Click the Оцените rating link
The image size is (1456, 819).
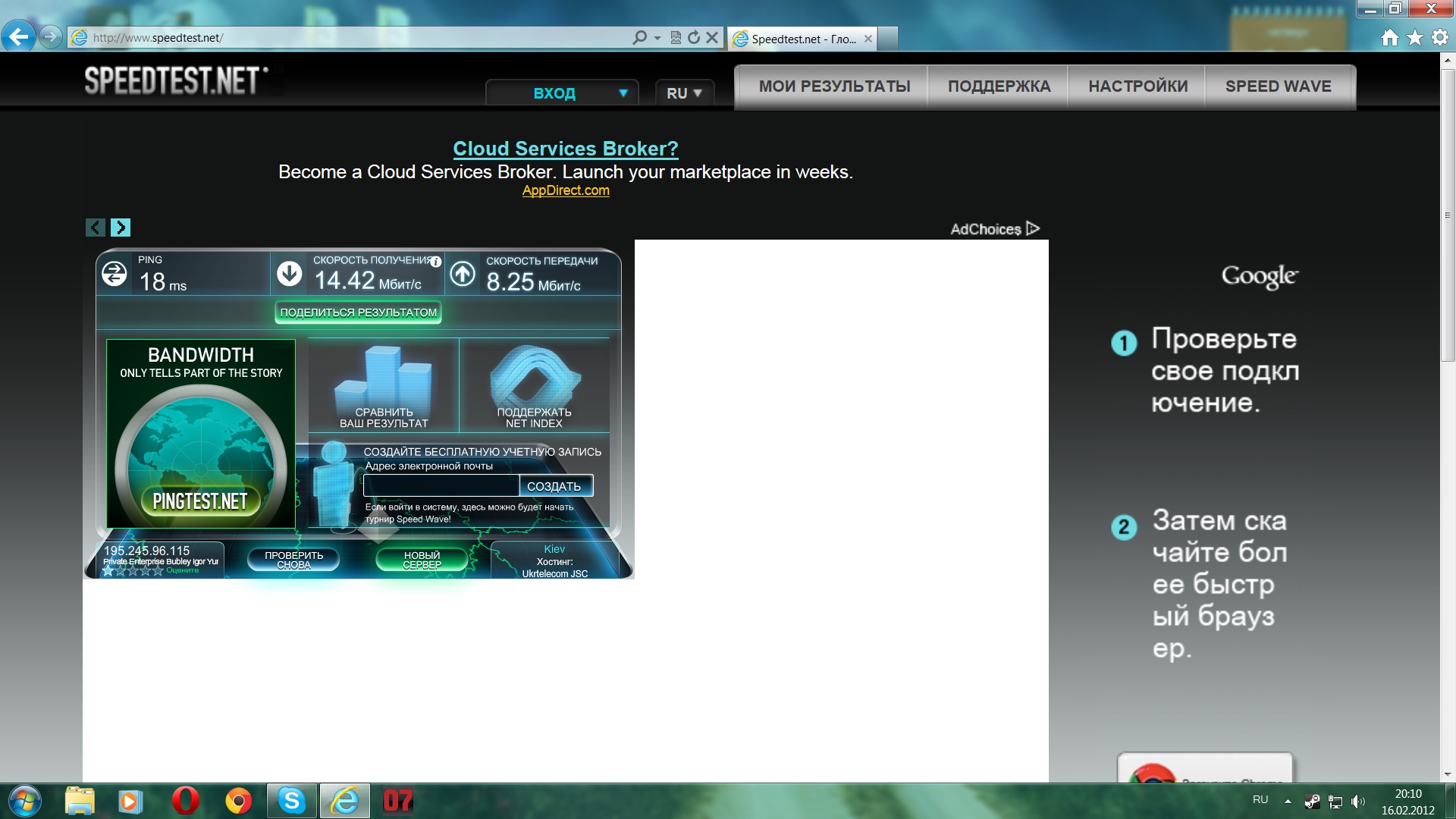tap(183, 570)
